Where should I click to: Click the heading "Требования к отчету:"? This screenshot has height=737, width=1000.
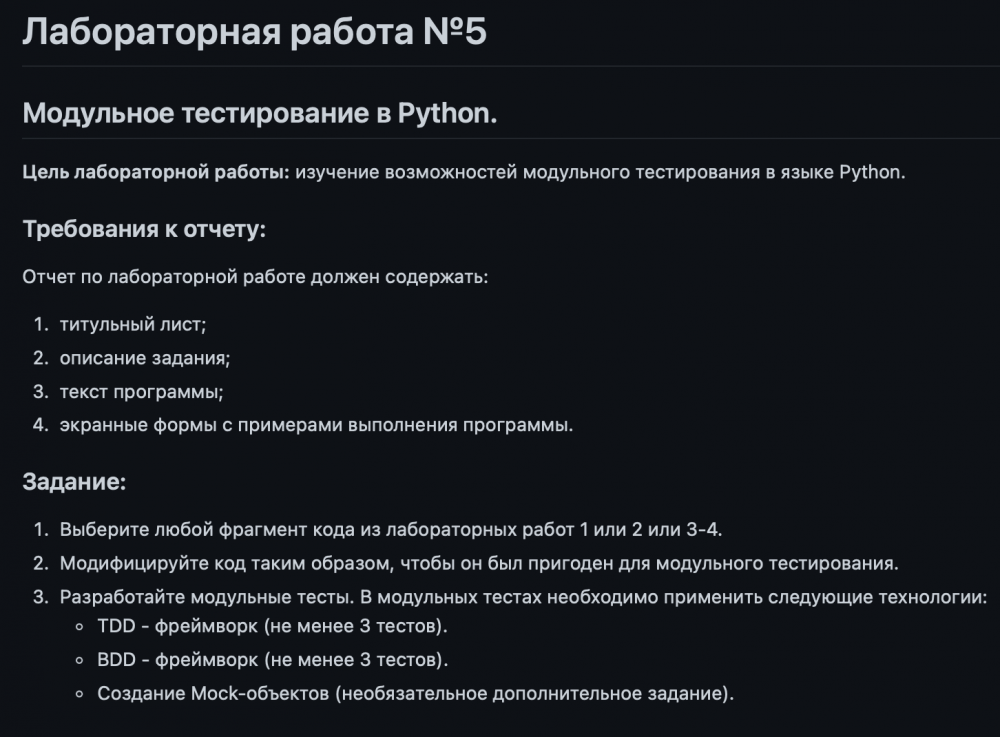click(144, 229)
